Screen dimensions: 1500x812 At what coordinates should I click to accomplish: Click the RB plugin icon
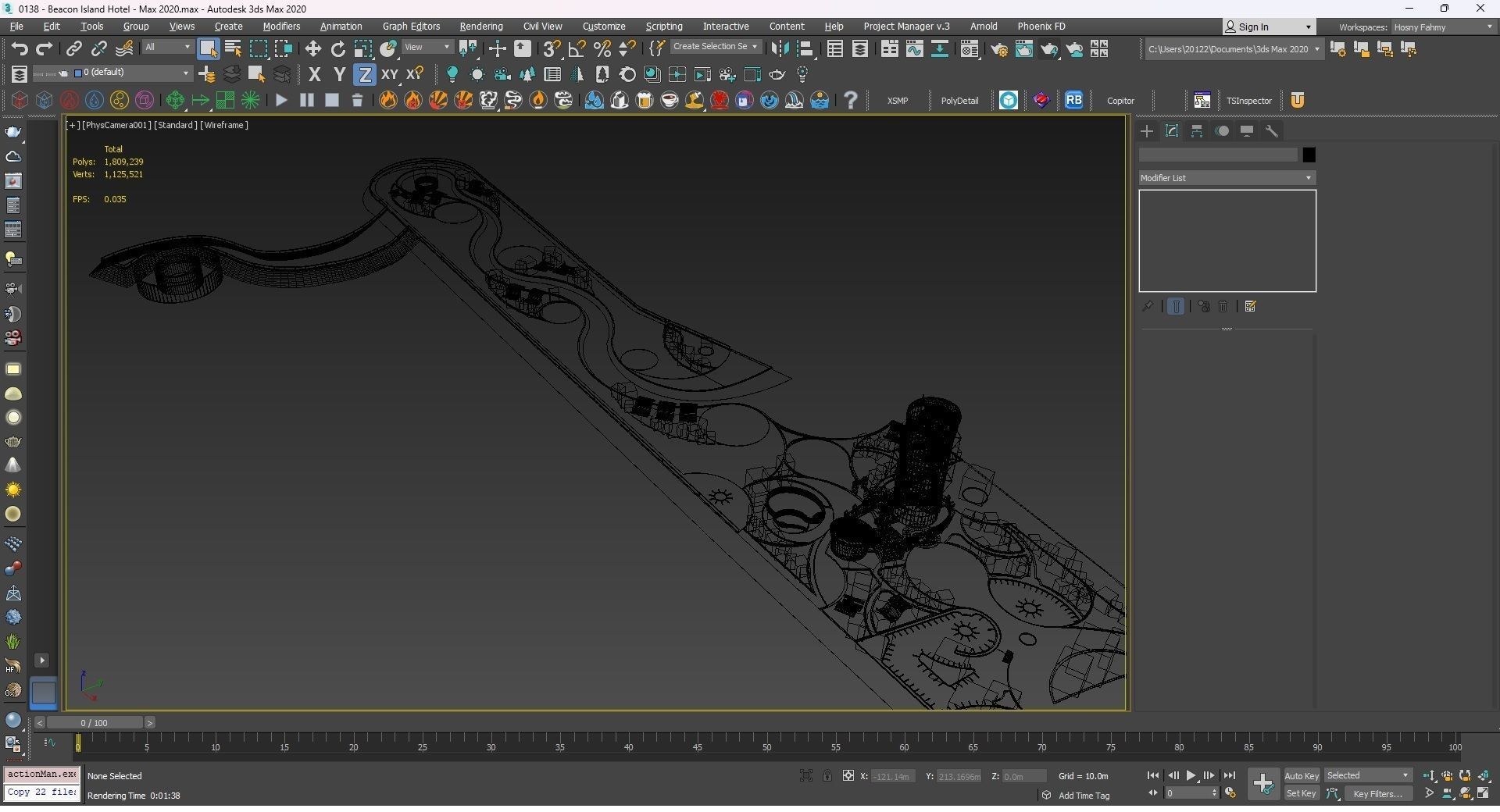(x=1073, y=100)
